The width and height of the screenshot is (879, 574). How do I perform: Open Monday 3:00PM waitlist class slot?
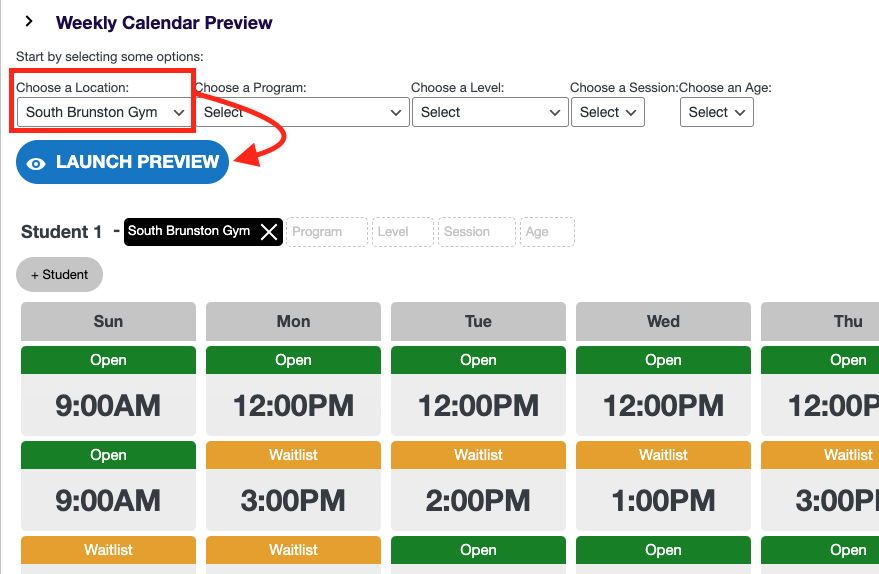[293, 499]
